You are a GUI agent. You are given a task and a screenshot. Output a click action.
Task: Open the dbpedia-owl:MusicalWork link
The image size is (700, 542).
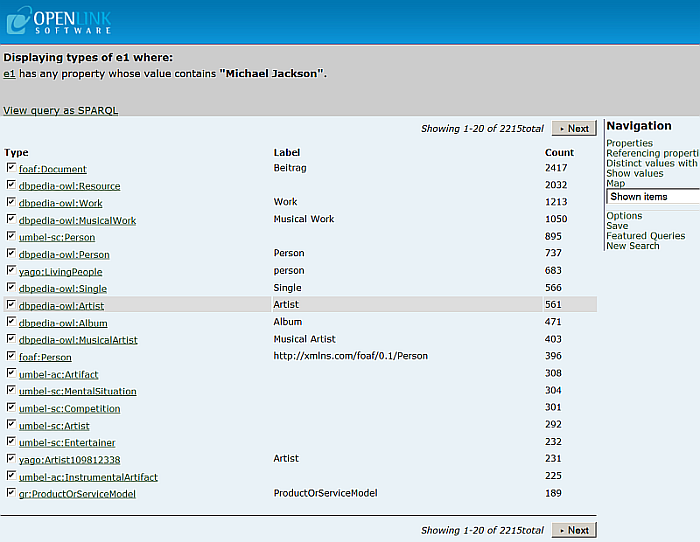[78, 221]
